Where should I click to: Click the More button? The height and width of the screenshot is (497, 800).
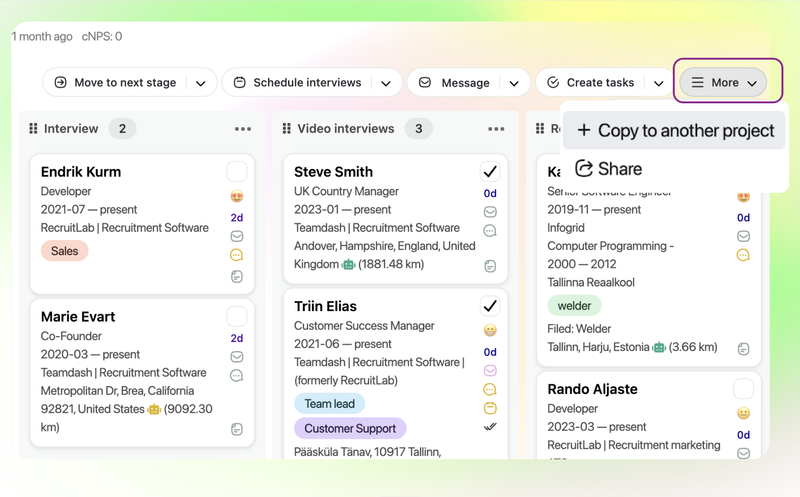(x=724, y=83)
